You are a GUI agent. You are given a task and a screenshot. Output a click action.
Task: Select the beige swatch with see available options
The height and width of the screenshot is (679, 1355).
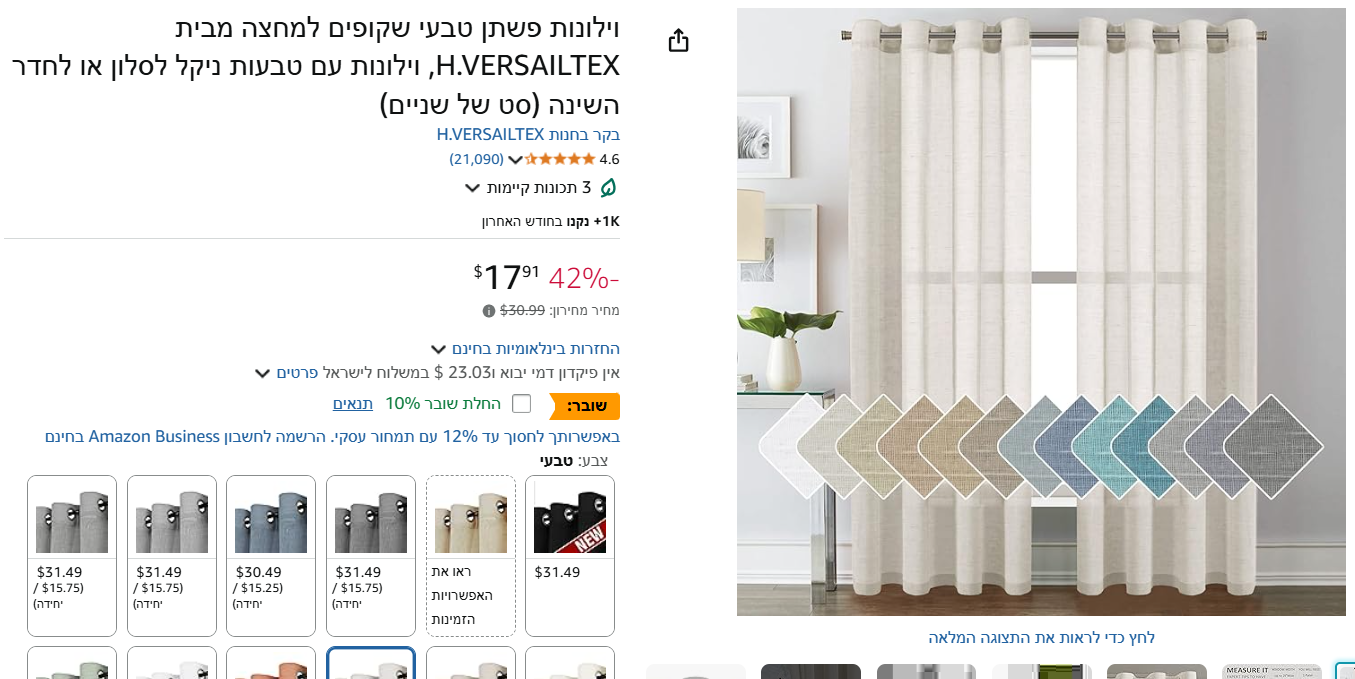471,555
